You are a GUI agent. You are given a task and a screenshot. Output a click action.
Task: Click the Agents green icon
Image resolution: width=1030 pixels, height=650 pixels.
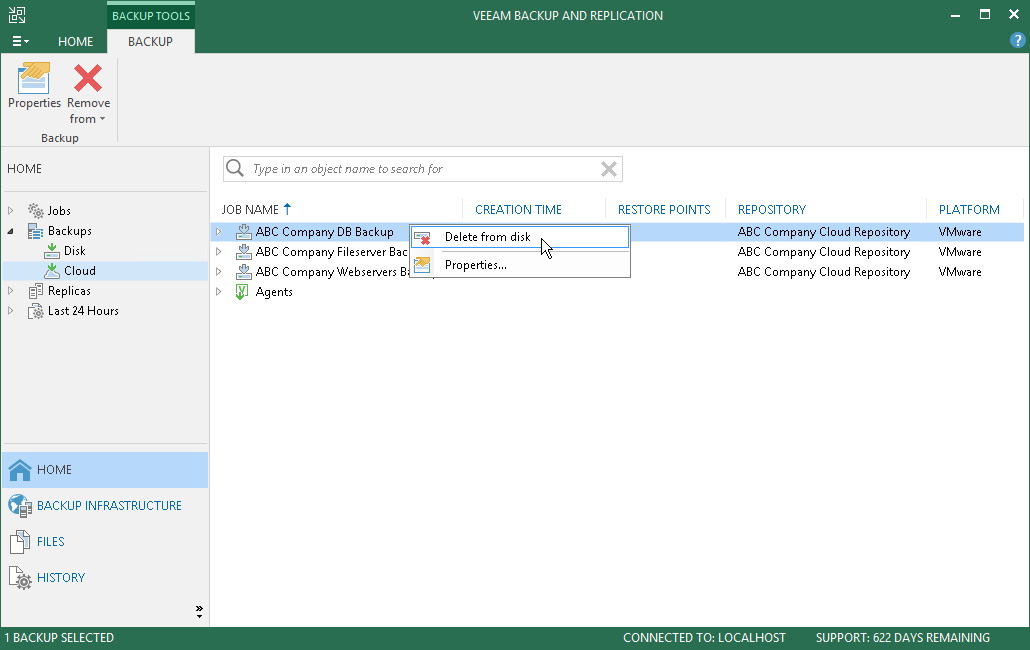point(241,292)
